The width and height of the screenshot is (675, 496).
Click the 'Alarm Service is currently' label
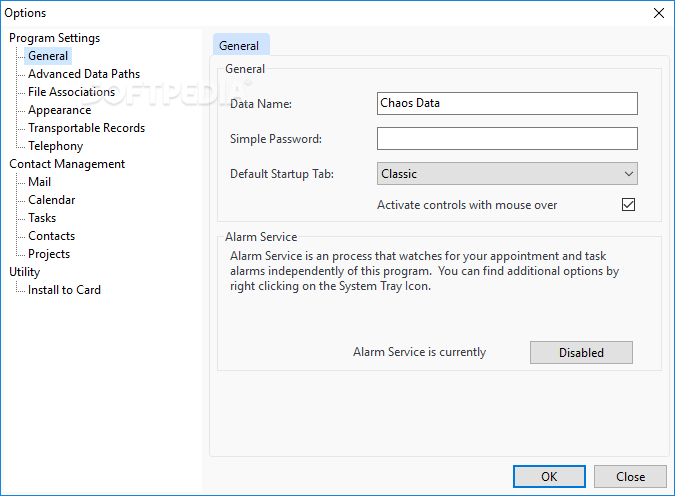[419, 352]
